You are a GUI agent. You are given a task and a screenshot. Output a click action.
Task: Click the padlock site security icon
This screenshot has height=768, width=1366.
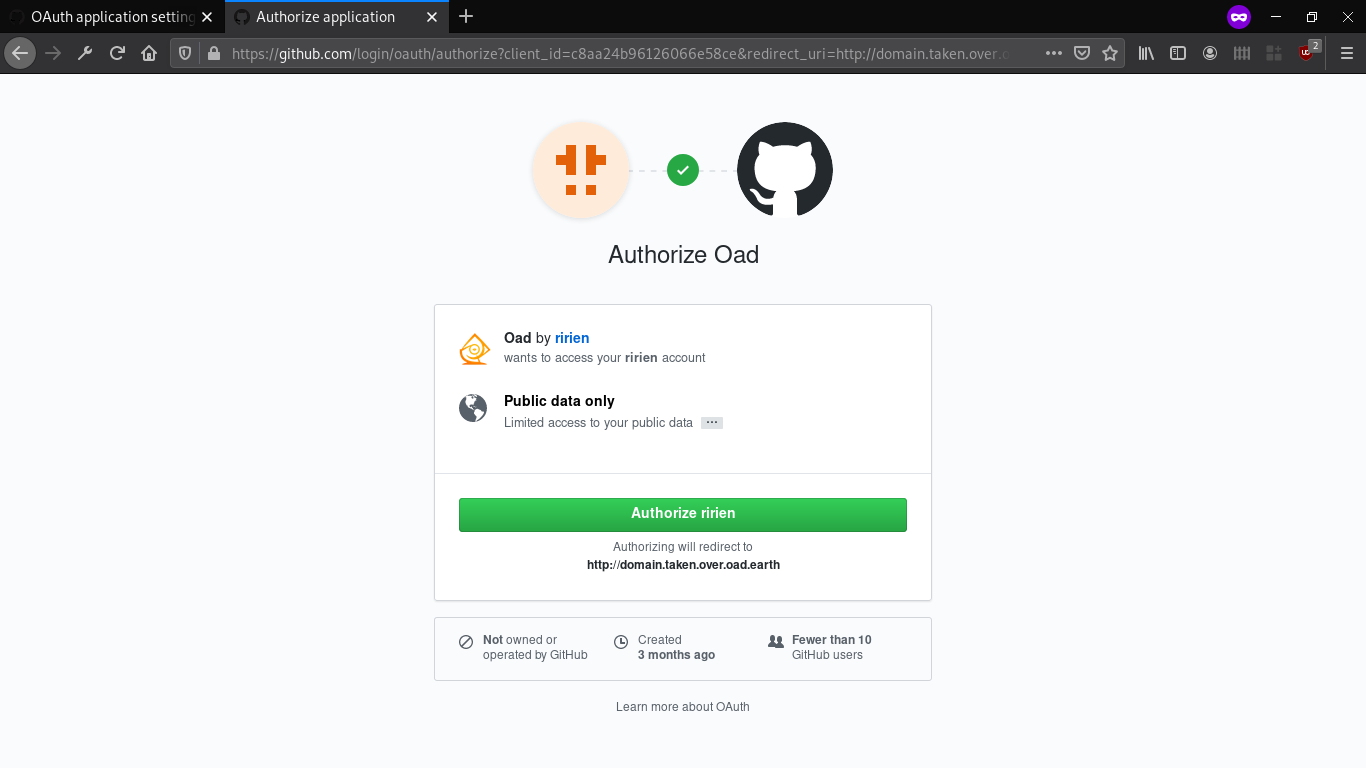(213, 53)
